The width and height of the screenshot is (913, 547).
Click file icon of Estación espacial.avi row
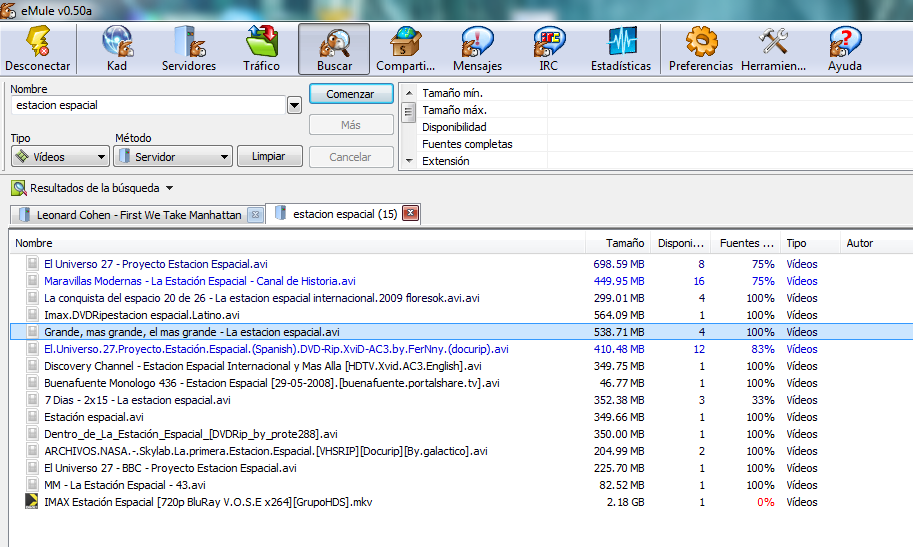(x=32, y=417)
